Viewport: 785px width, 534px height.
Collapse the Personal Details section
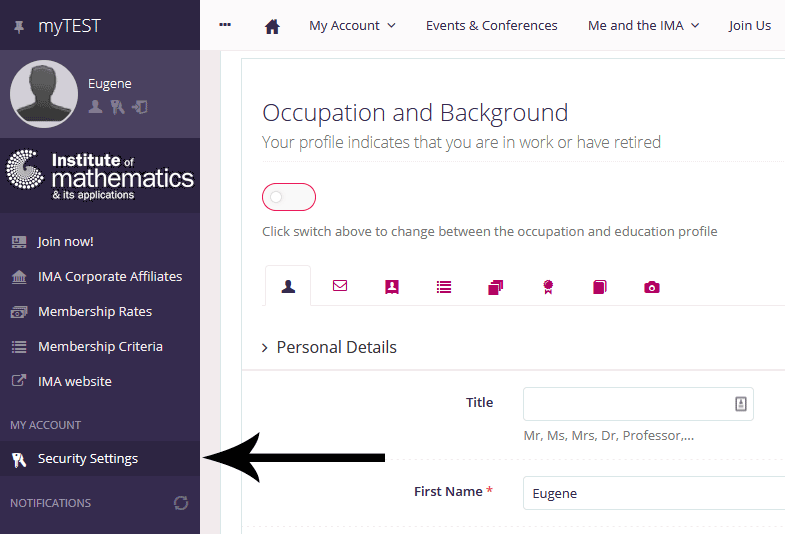329,347
